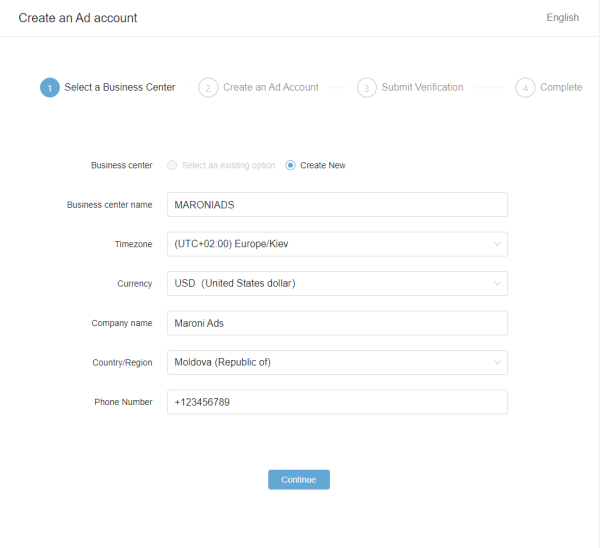Select the 'Create New' radio button
Viewport: 600px width, 548px height.
click(291, 165)
